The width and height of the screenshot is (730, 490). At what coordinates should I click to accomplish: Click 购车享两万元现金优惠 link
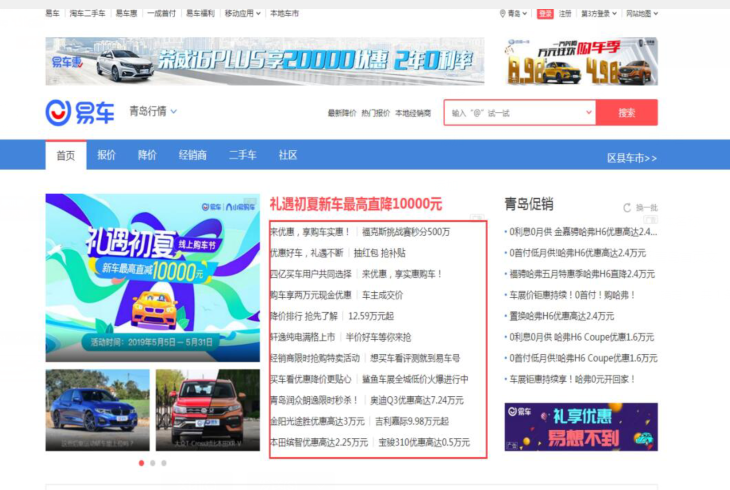311,295
